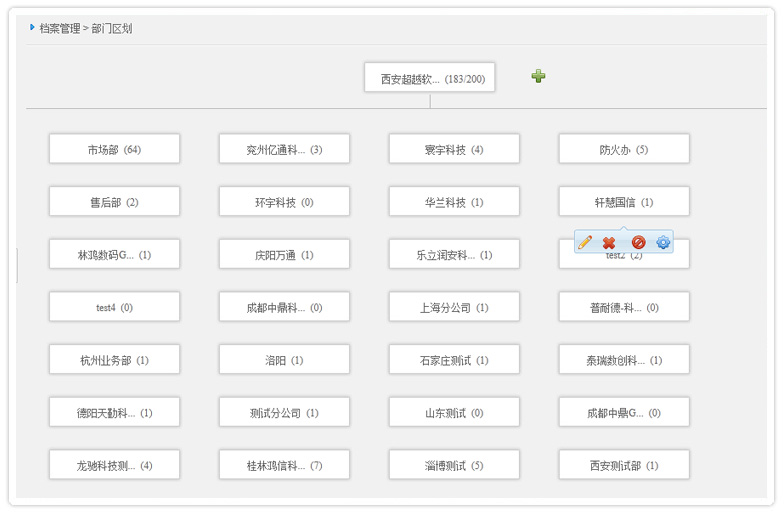This screenshot has height=515, width=784.
Task: Click 秦瑞数创科... (1) department
Action: 624,360
